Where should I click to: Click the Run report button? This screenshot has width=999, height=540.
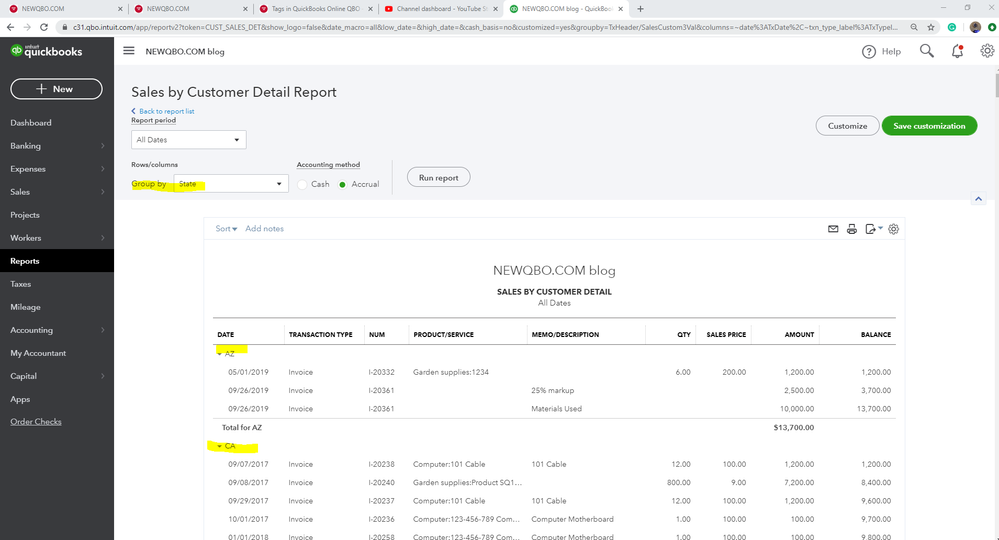[x=438, y=177]
